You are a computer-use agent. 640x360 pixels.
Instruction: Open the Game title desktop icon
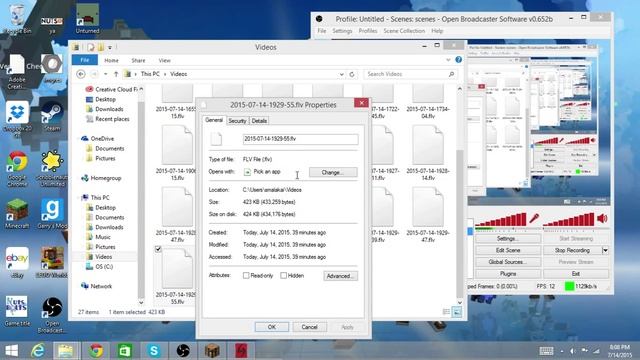[17, 311]
